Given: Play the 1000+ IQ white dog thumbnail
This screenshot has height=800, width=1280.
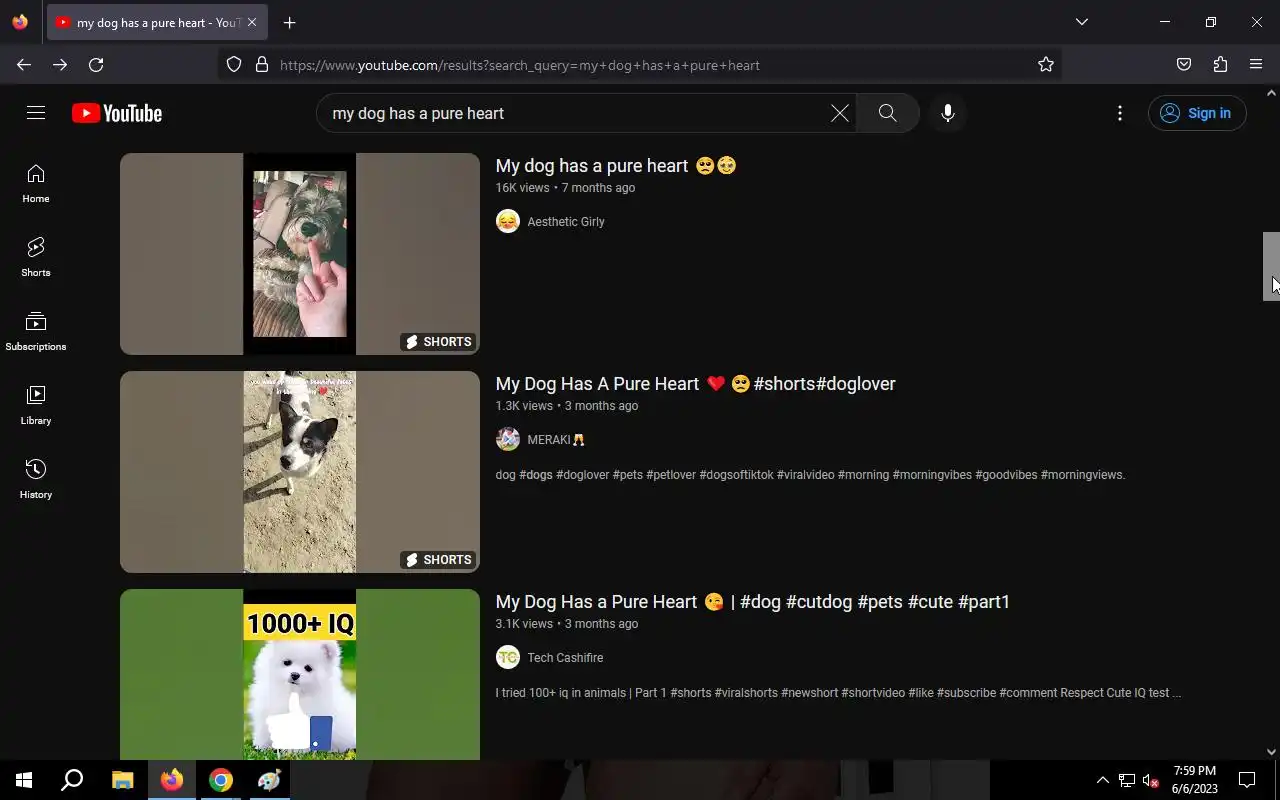Looking at the screenshot, I should (300, 674).
